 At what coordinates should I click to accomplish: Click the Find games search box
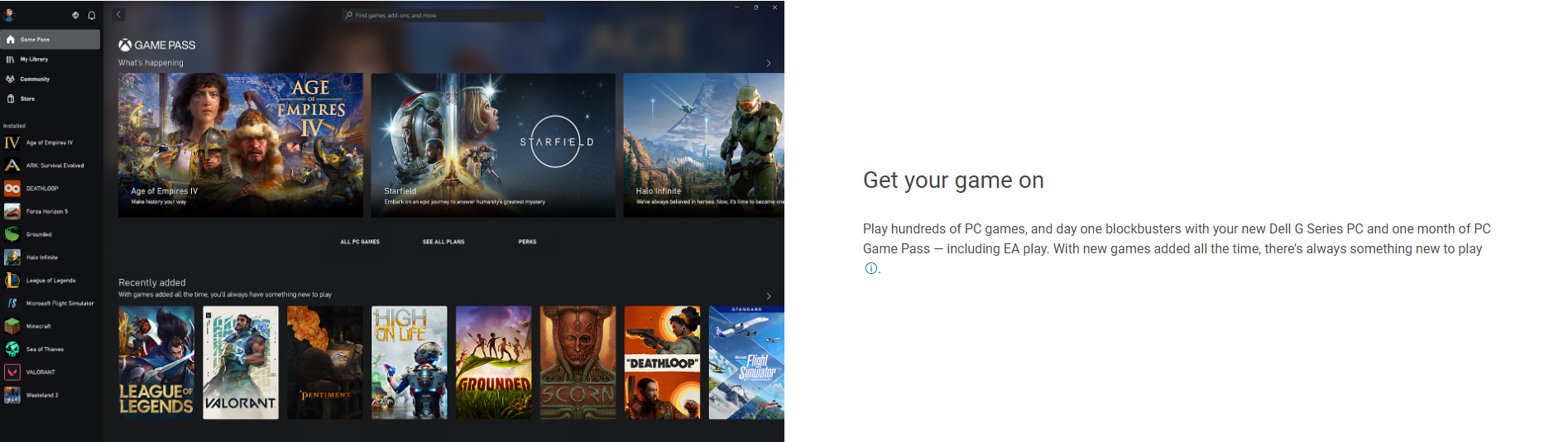pyautogui.click(x=444, y=15)
